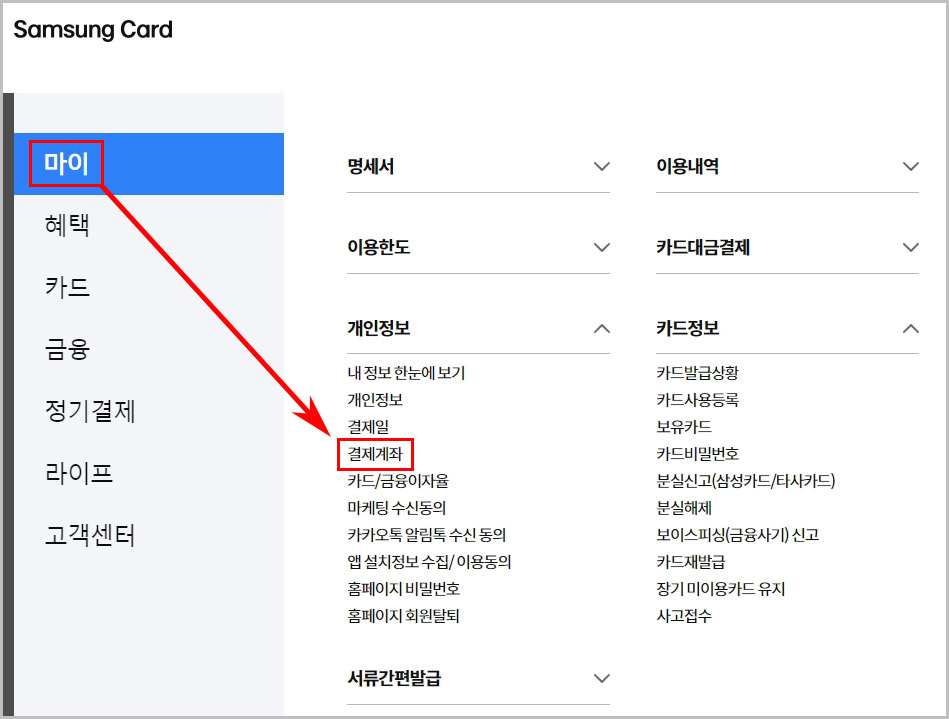Open 내 정보 한눈에 보기 link
The image size is (949, 719).
pyautogui.click(x=404, y=371)
